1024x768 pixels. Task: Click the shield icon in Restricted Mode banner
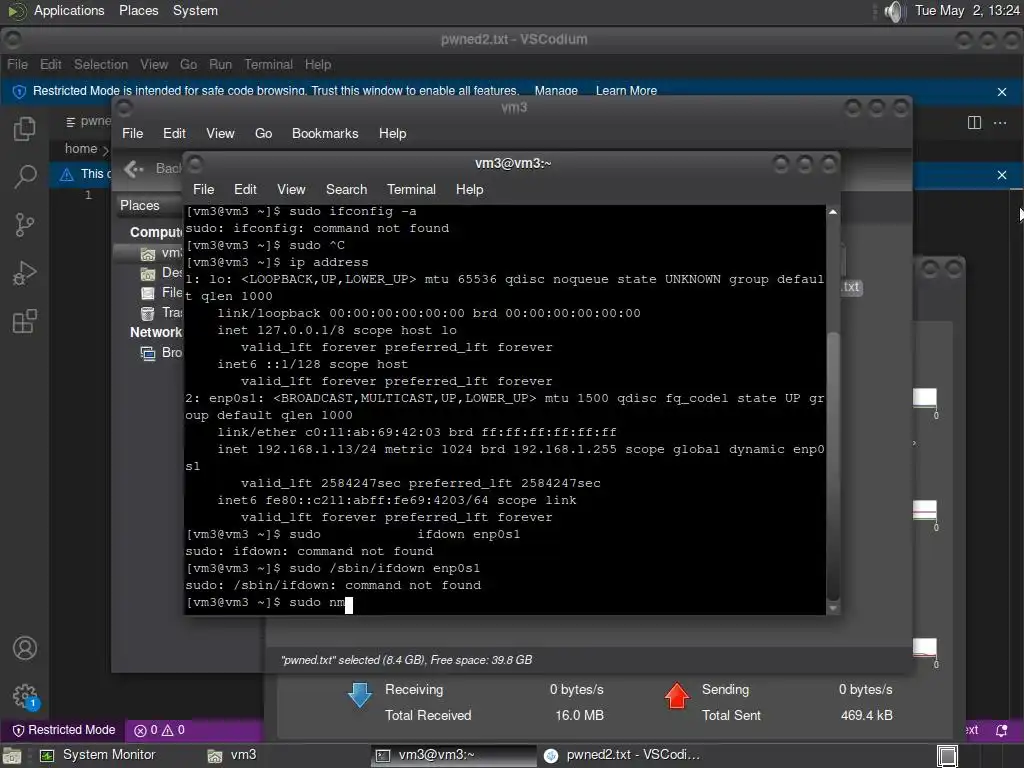point(19,91)
